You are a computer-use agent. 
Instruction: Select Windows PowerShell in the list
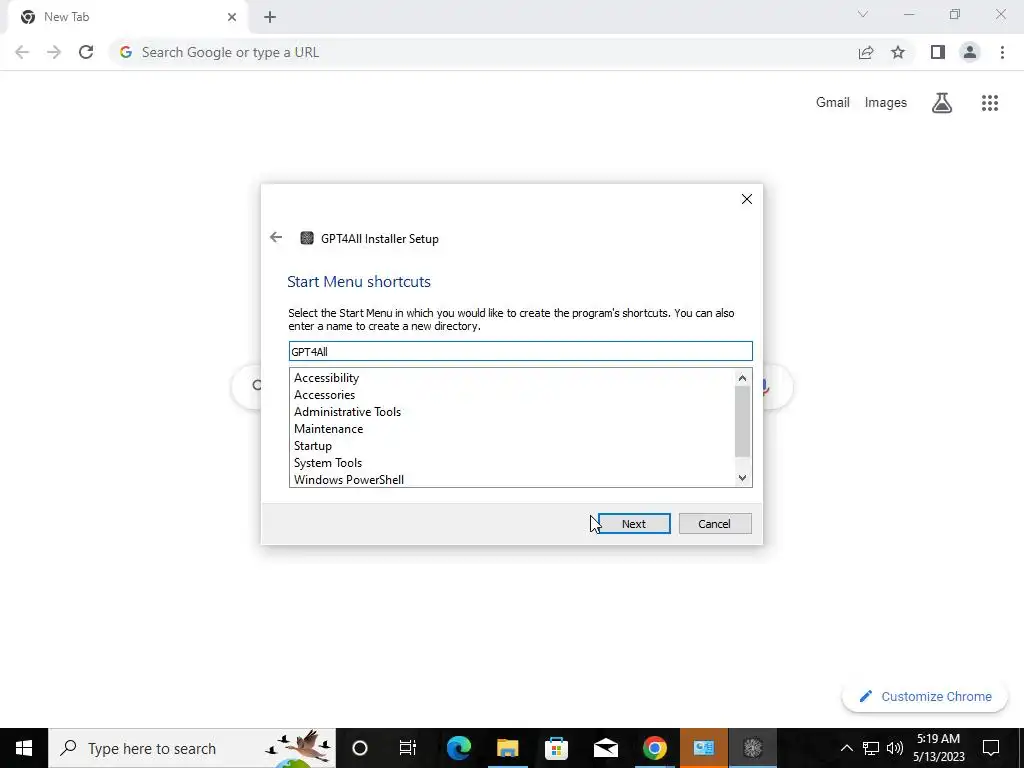point(349,480)
